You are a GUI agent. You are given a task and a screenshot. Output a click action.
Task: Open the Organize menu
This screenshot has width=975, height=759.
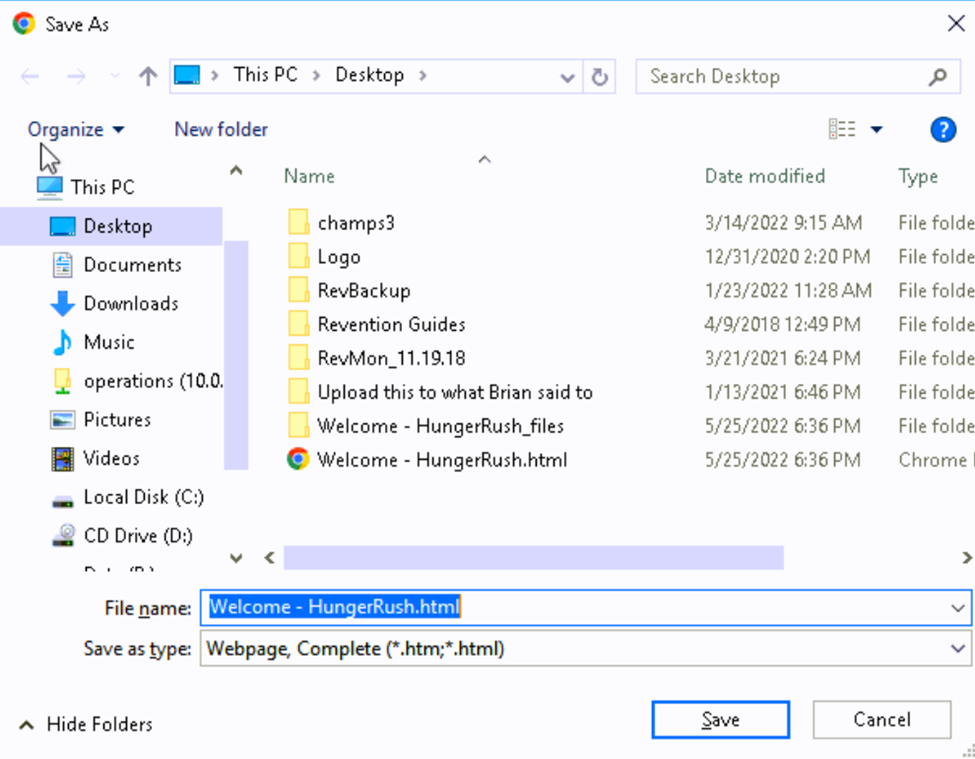[x=76, y=129]
